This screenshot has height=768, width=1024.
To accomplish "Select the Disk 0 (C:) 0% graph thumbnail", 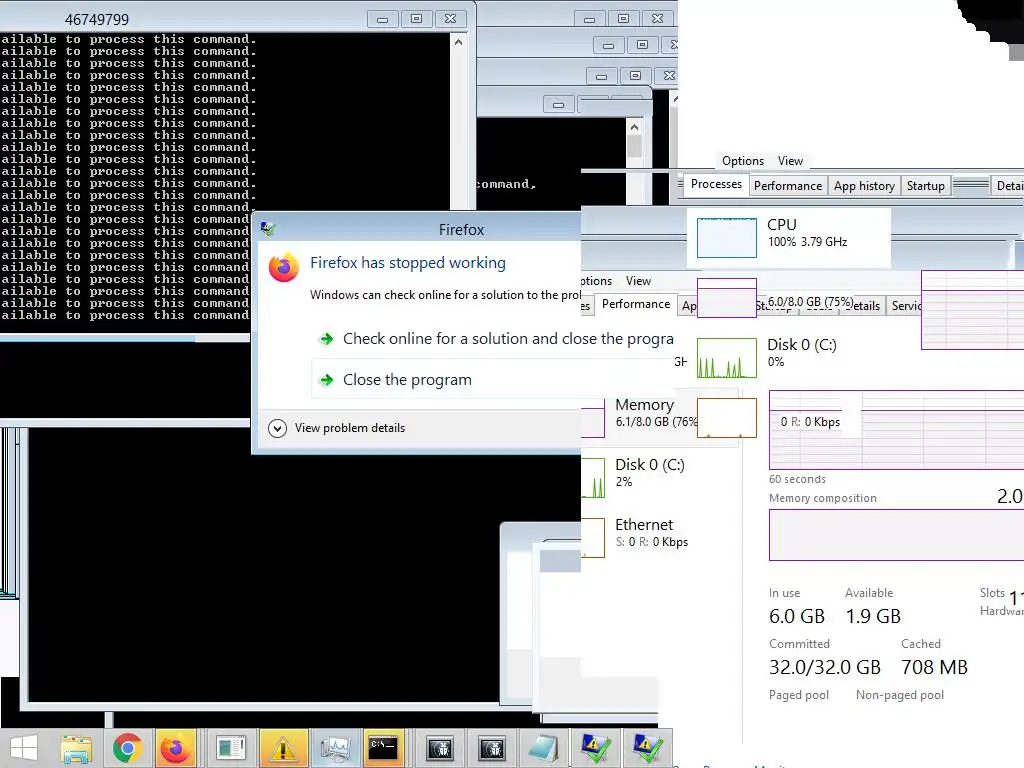I will [726, 358].
